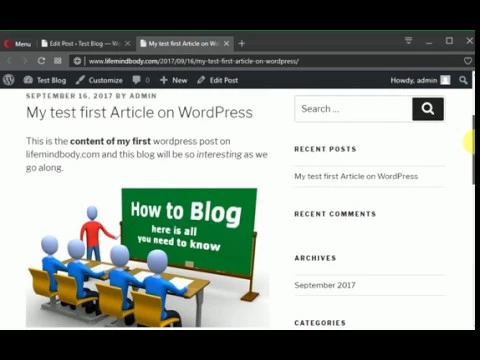Click the article title heading

pyautogui.click(x=139, y=112)
